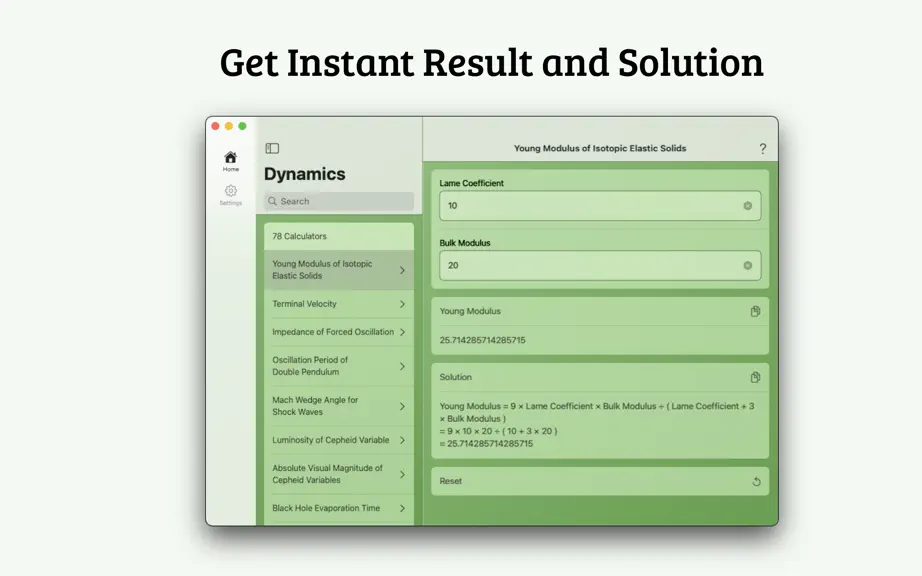Open the help question mark icon
Viewport: 922px width, 576px height.
763,149
